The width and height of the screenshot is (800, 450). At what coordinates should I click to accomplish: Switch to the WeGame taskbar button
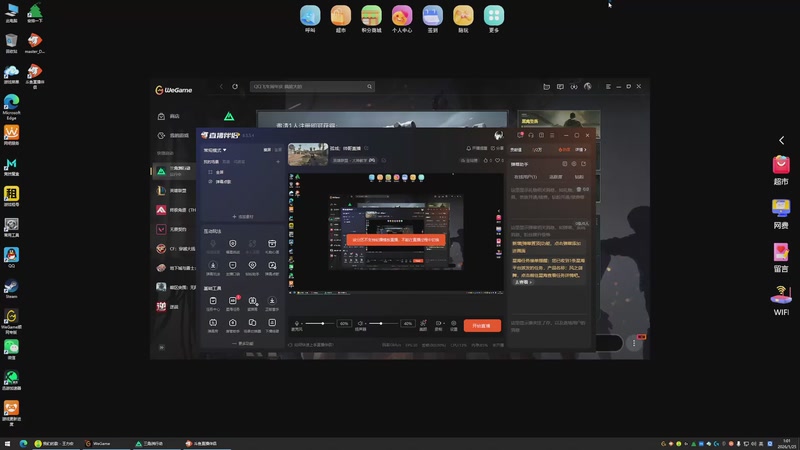tap(105, 443)
